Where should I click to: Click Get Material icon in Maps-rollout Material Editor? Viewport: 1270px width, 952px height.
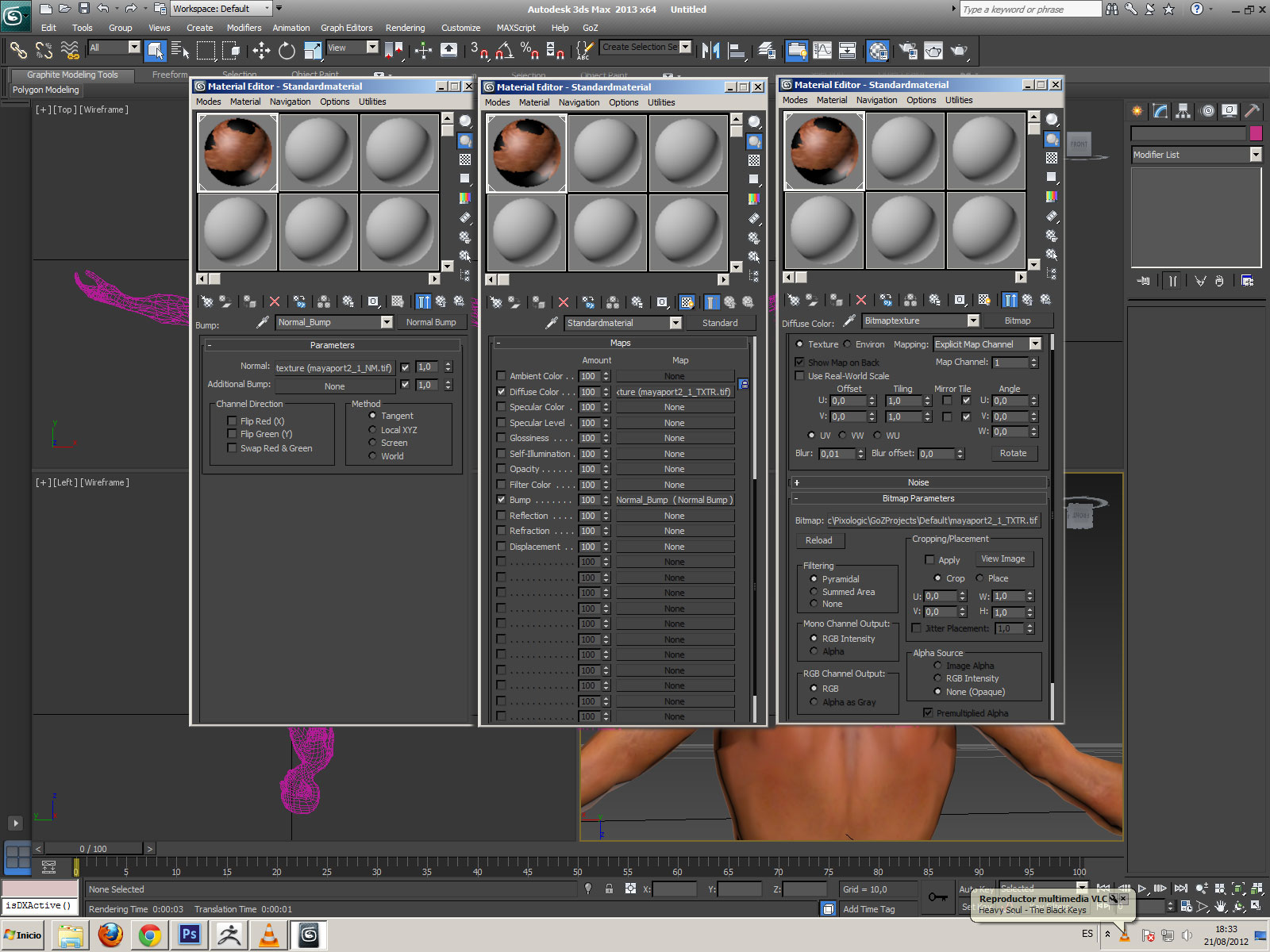pos(496,302)
